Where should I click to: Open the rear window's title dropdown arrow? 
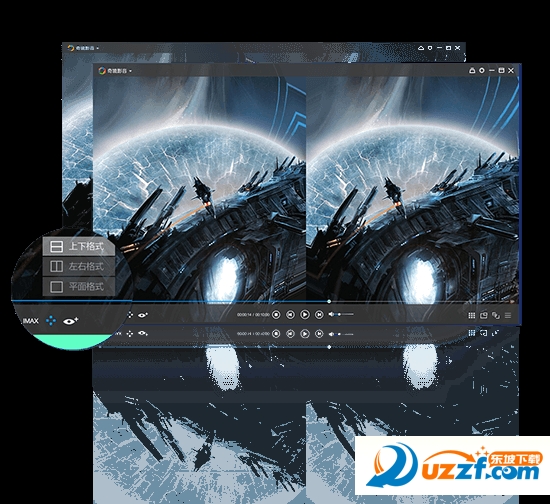98,48
